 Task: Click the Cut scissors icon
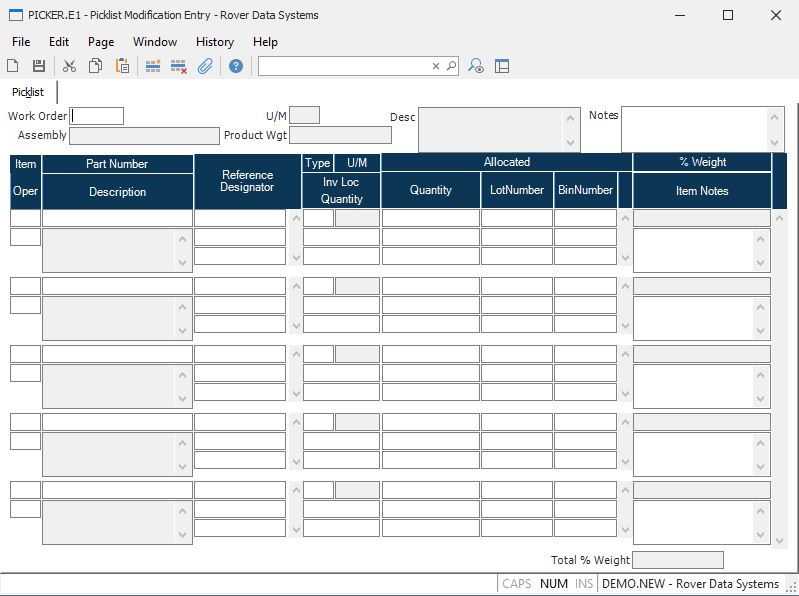(69, 66)
